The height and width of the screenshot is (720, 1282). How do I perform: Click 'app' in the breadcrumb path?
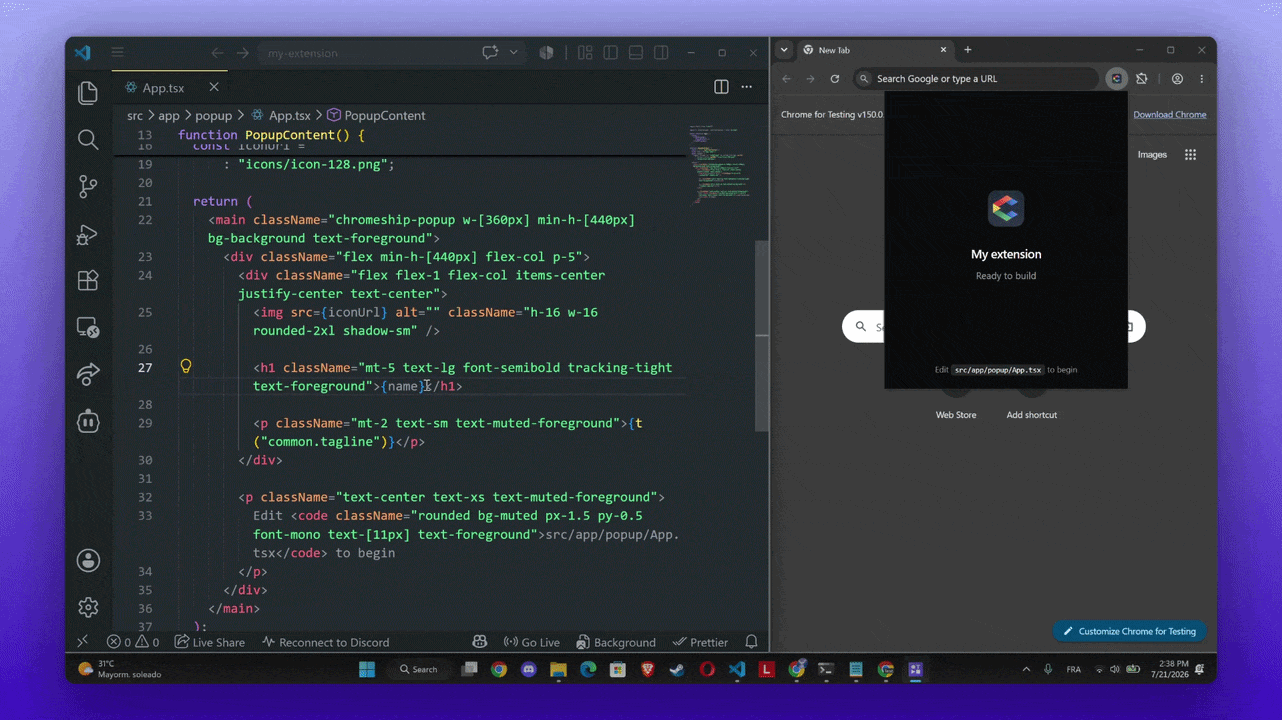pyautogui.click(x=169, y=115)
